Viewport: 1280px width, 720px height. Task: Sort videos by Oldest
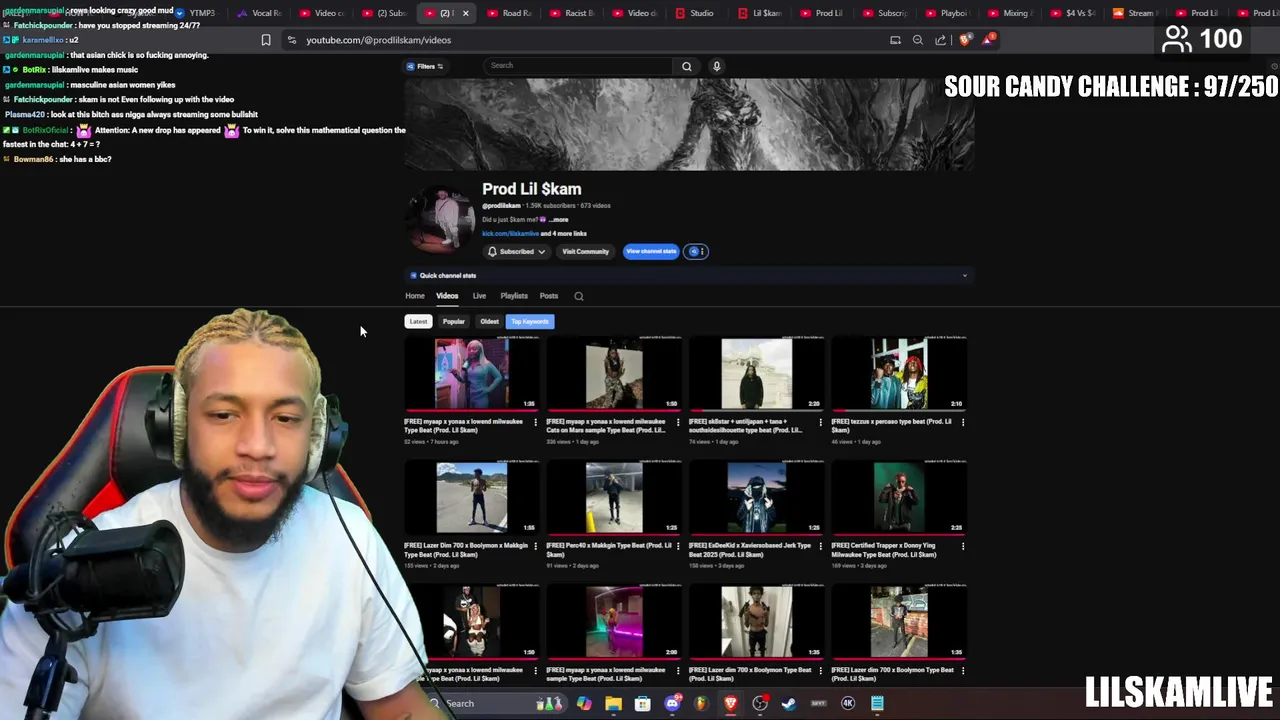pyautogui.click(x=489, y=321)
